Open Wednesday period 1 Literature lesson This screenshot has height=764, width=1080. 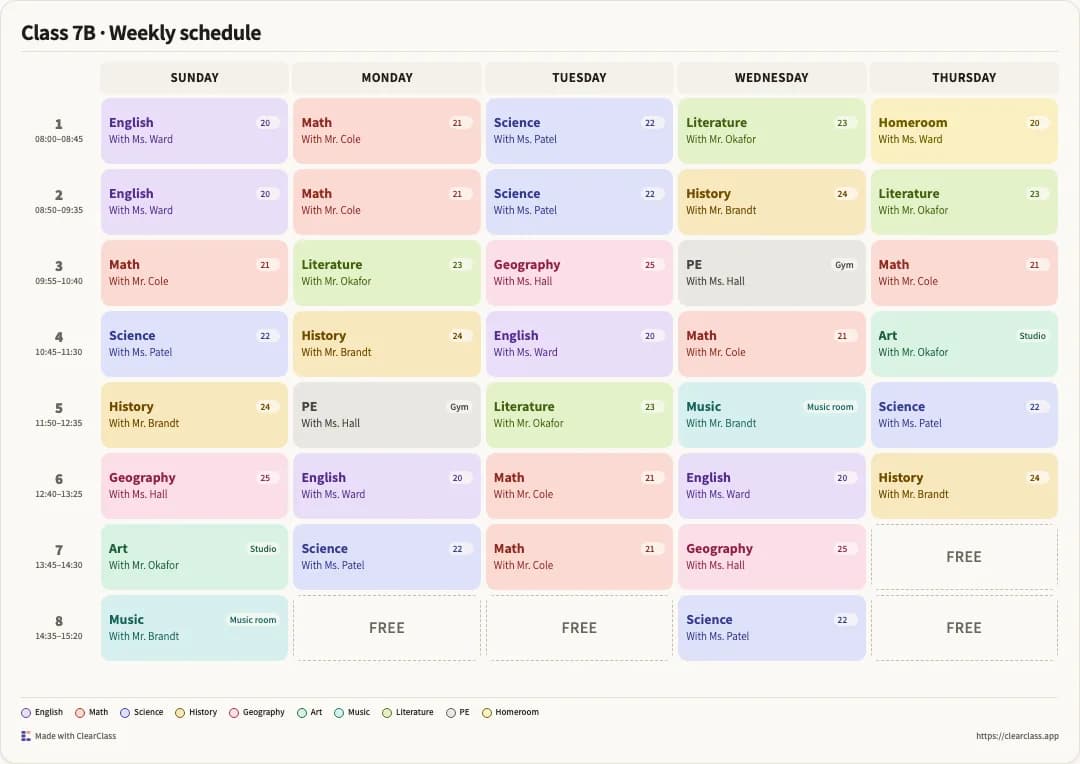coord(771,131)
